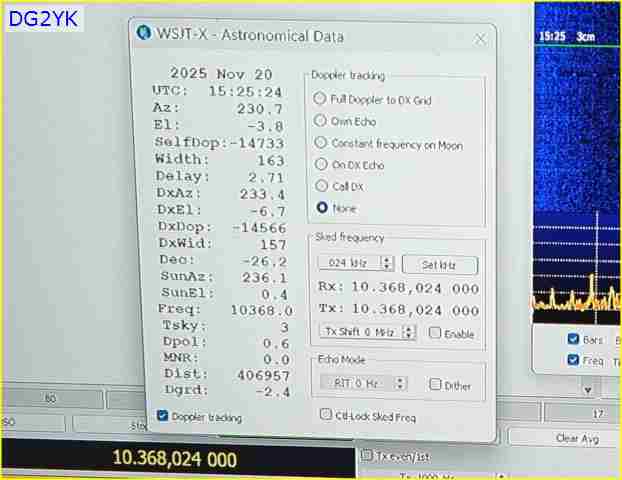Enable the Tx Shift checkbox
622x480 pixels.
(x=435, y=333)
